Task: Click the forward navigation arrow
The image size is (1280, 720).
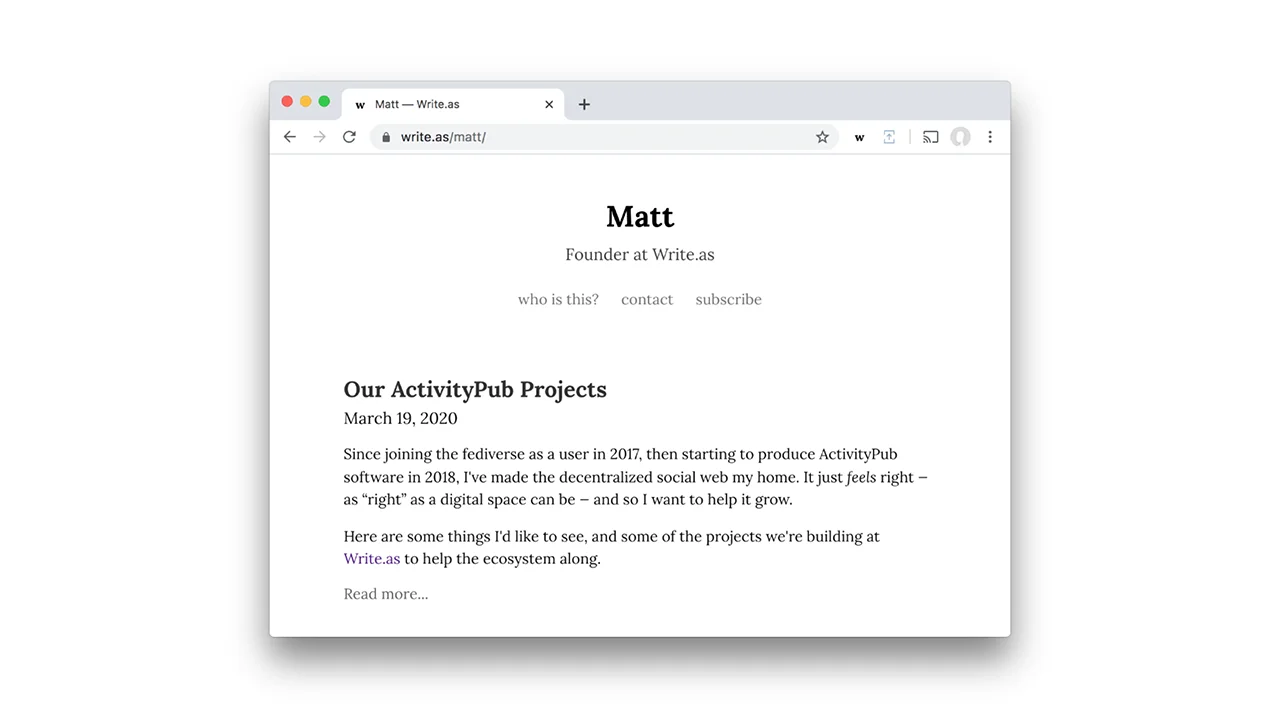Action: click(319, 137)
